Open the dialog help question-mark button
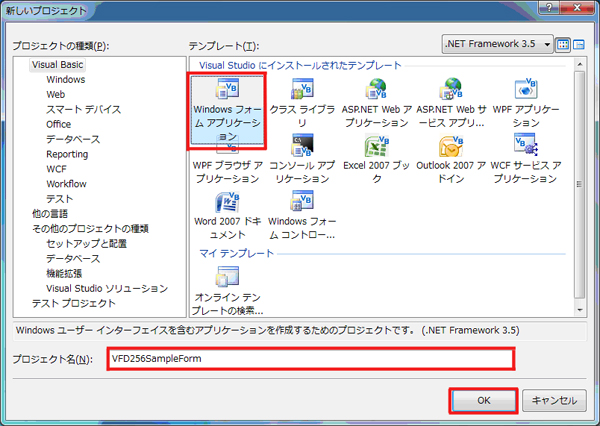The image size is (600, 426). tap(549, 7)
